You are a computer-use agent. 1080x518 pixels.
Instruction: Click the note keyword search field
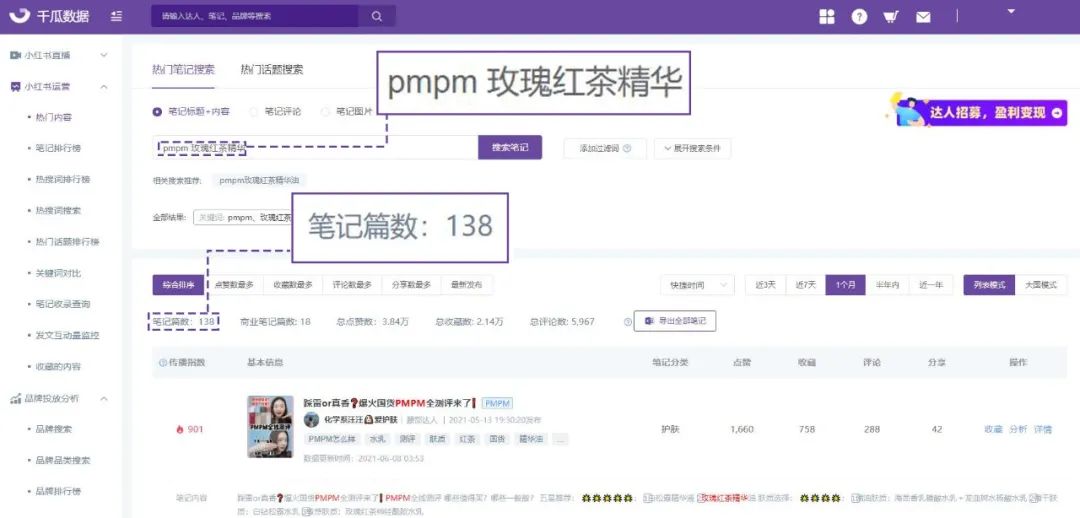pyautogui.click(x=315, y=147)
